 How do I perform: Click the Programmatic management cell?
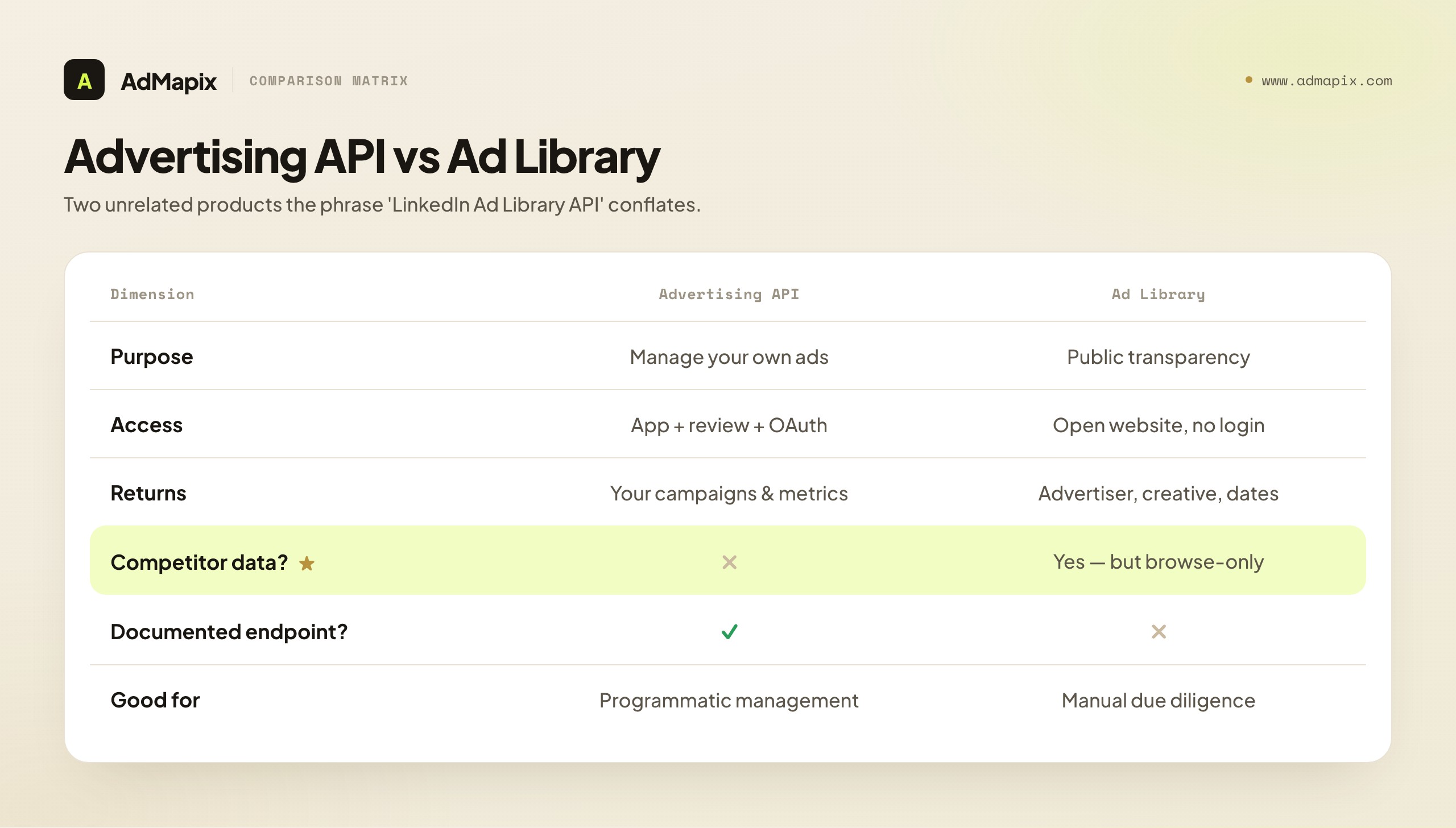(729, 701)
